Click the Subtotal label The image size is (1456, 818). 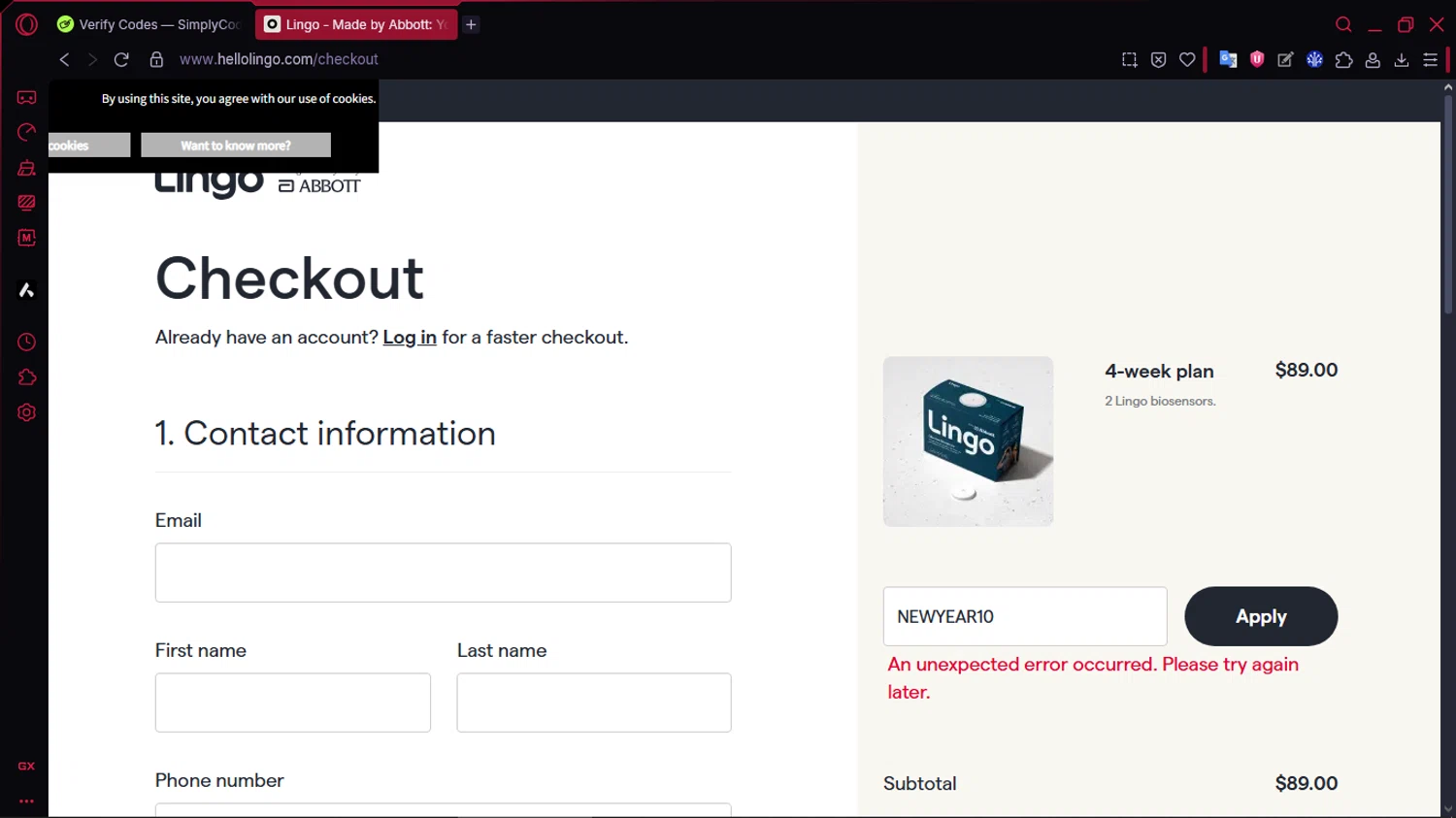click(919, 783)
